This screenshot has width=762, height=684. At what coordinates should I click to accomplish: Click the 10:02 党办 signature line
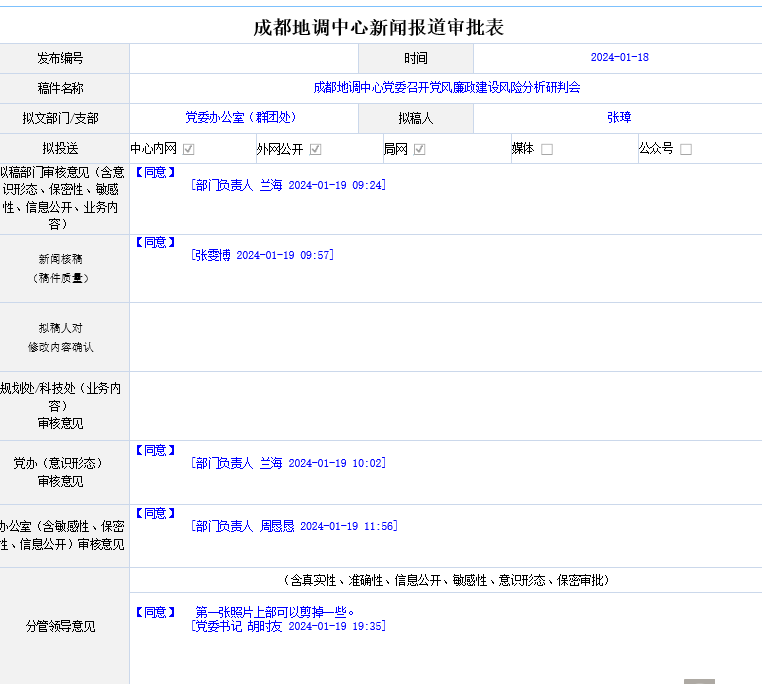(288, 463)
